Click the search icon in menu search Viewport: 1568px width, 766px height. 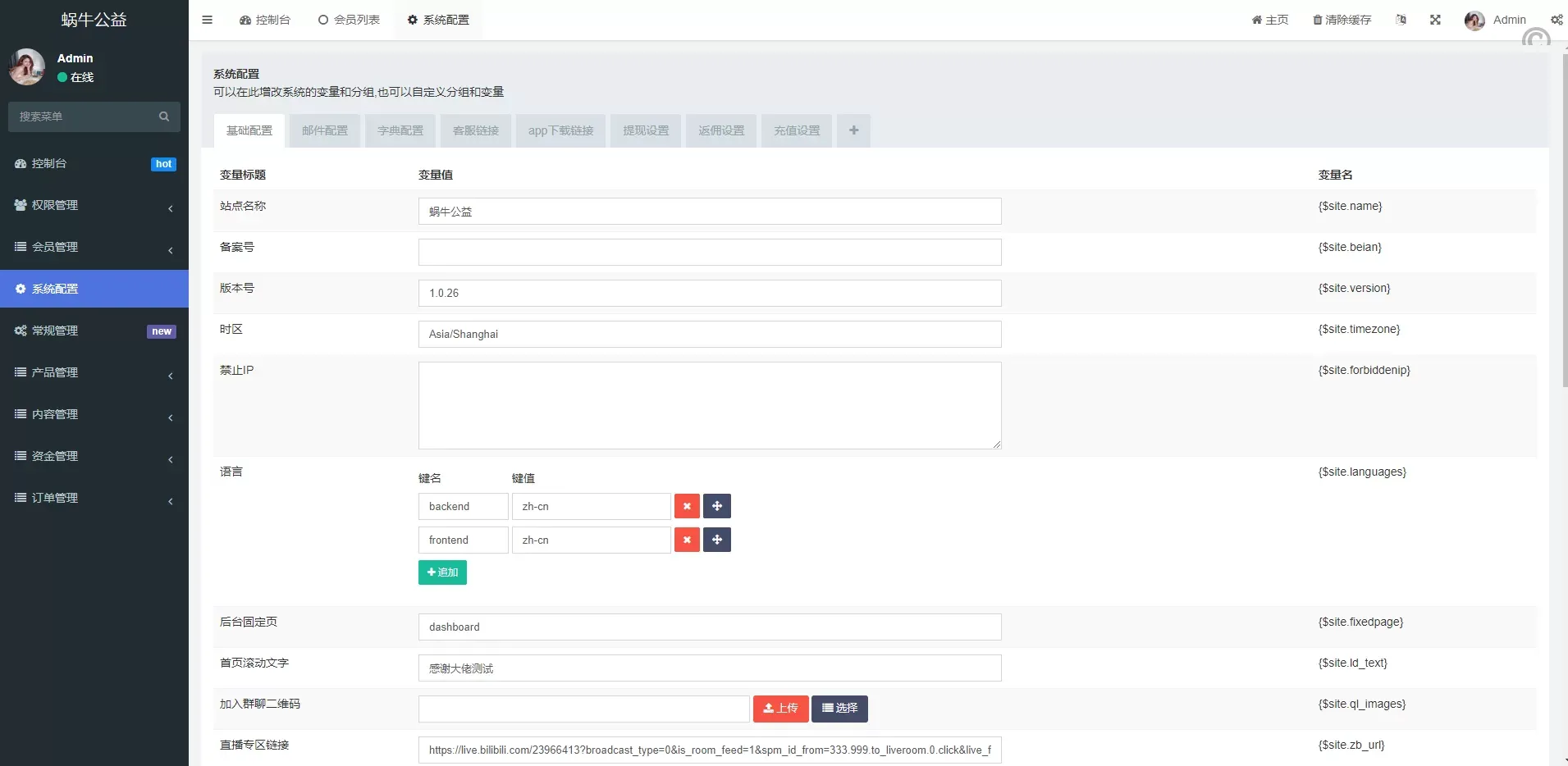click(x=164, y=116)
